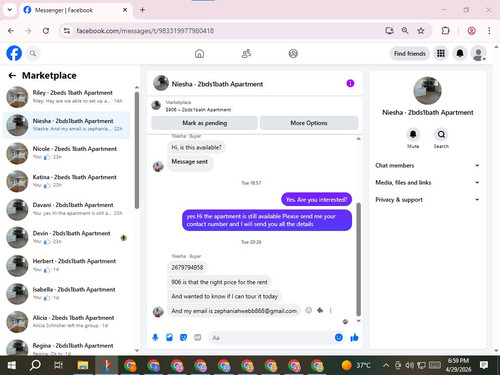Click the "Yes. Are you interested?" message bubble
500x375 pixels.
[316, 199]
